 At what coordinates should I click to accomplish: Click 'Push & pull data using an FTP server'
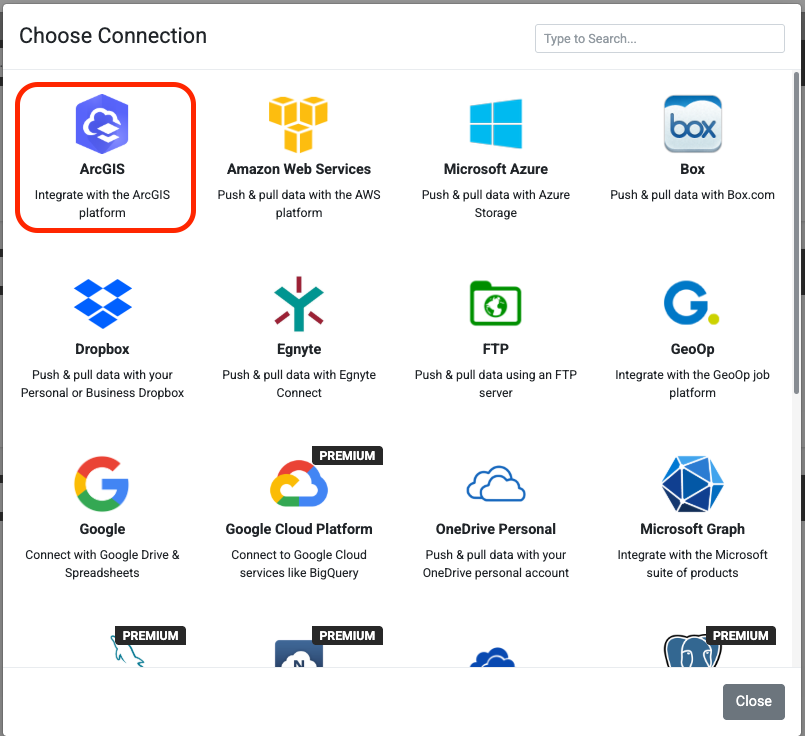(x=495, y=384)
